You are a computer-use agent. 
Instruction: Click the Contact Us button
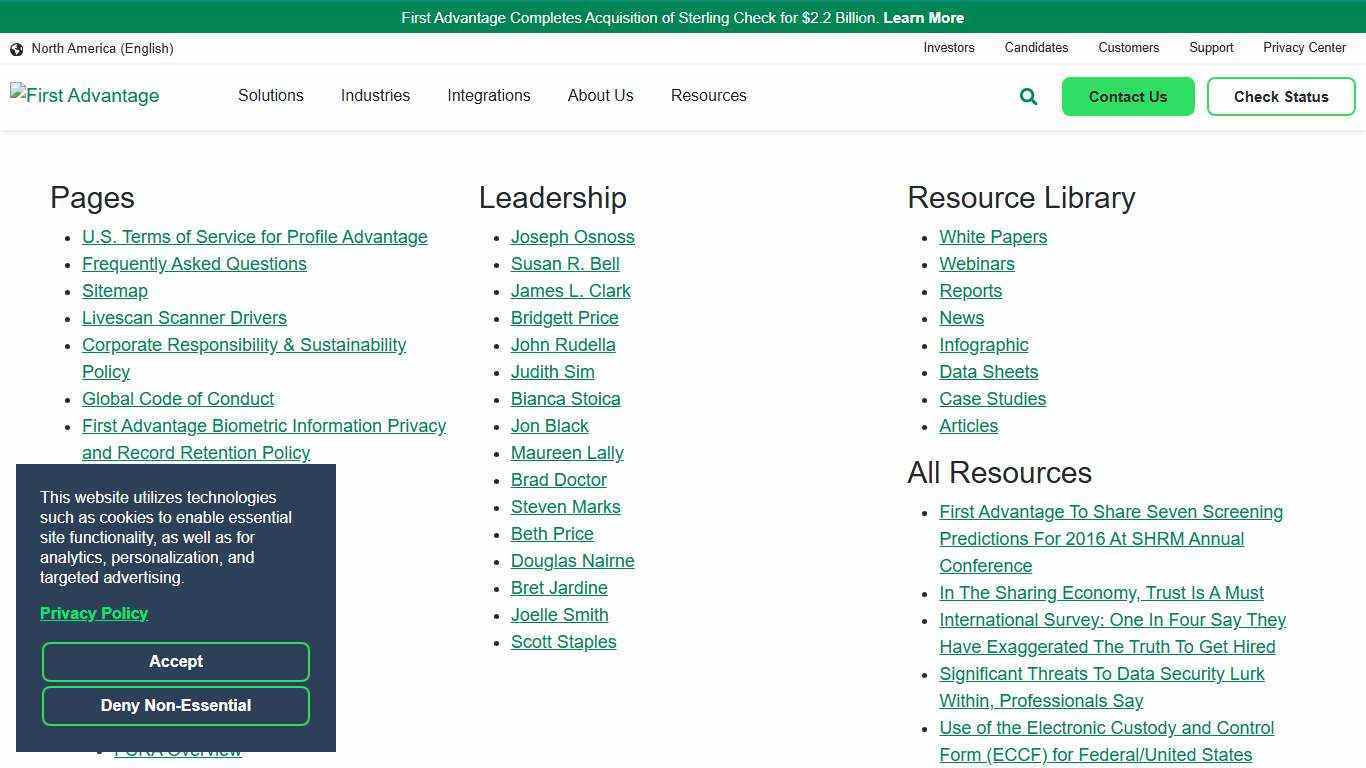[x=1128, y=96]
